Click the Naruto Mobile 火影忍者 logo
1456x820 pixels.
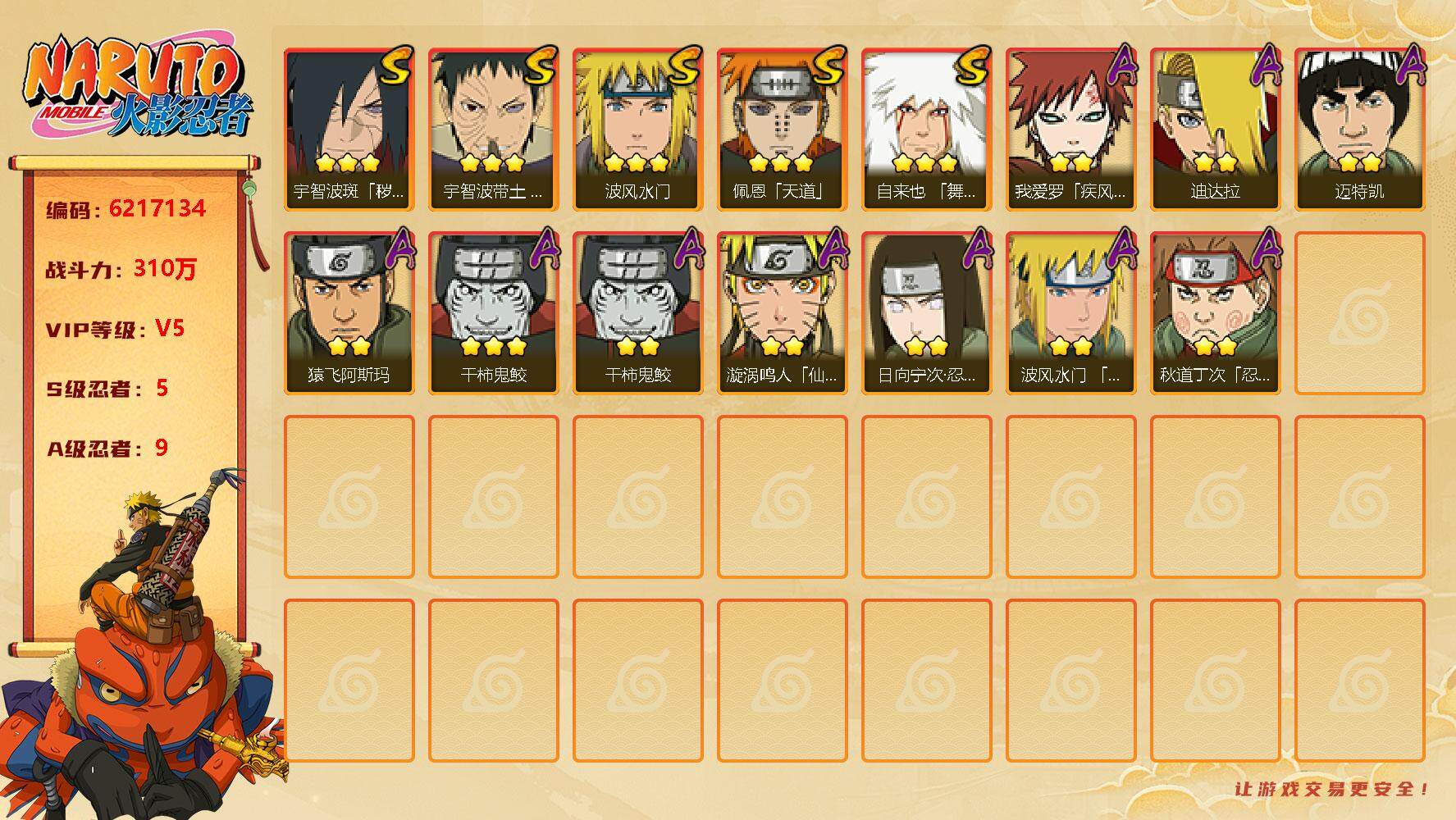click(138, 89)
